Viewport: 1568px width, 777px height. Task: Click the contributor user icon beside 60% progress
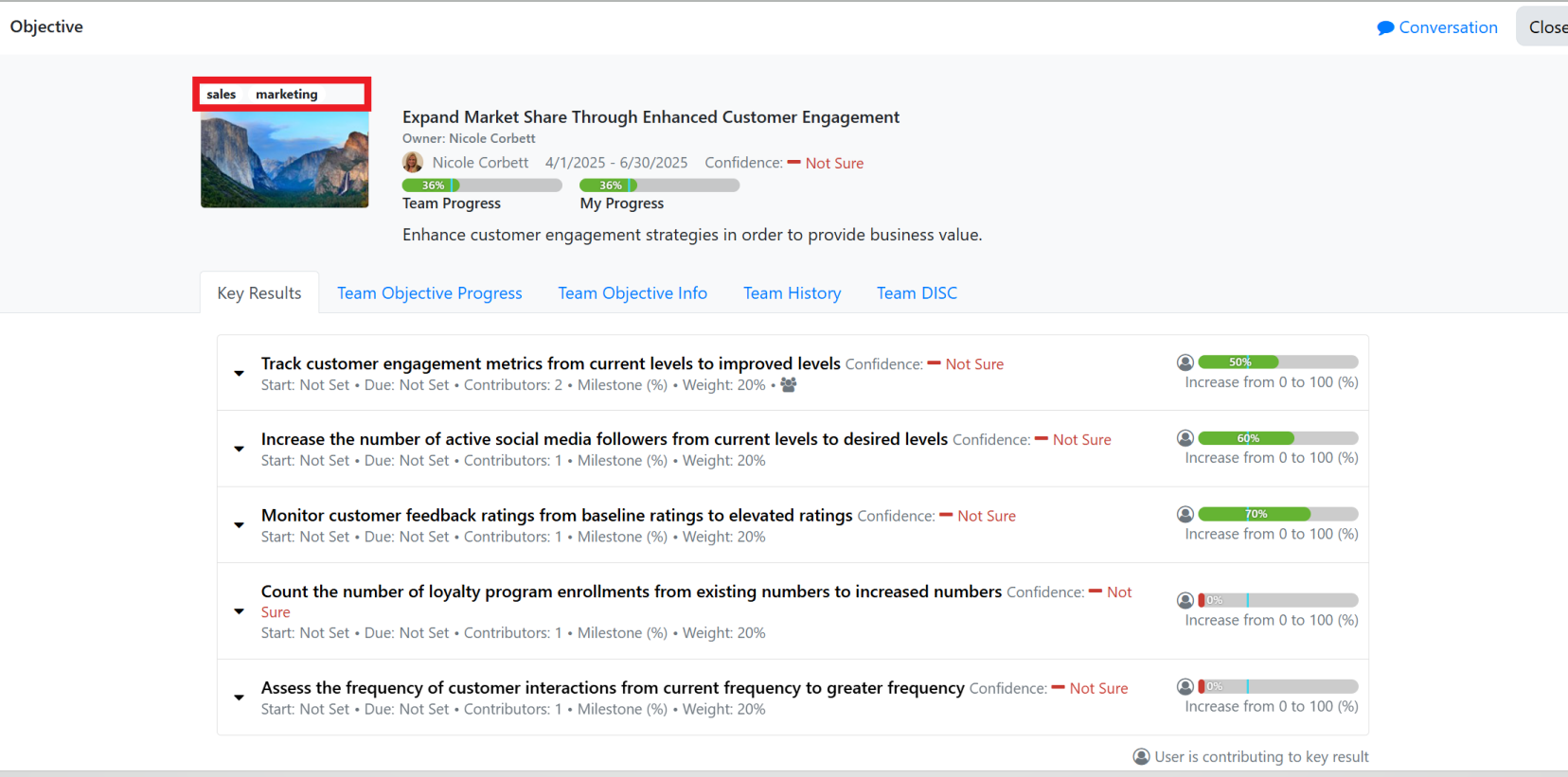point(1185,438)
